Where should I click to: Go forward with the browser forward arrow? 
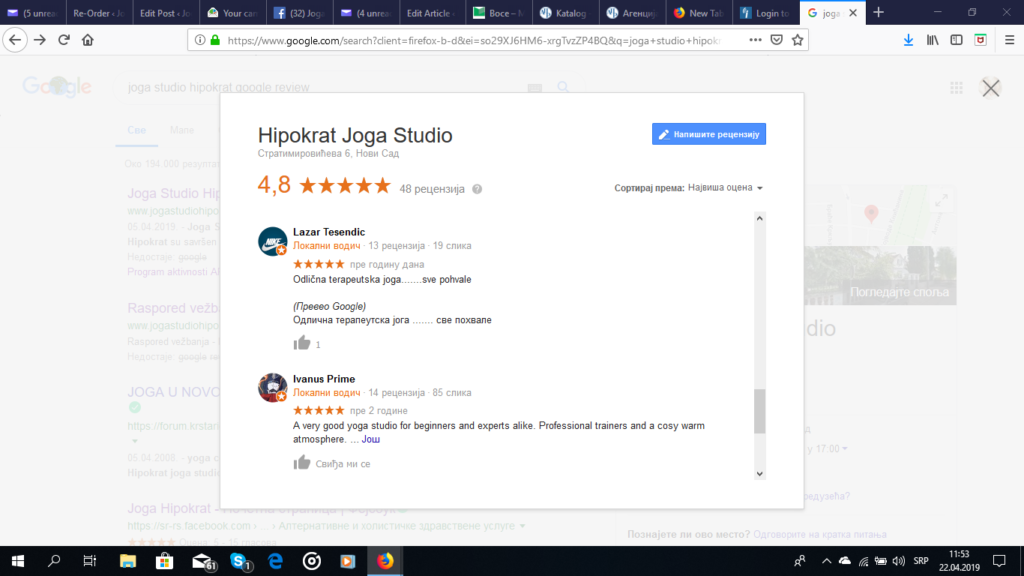pyautogui.click(x=40, y=40)
